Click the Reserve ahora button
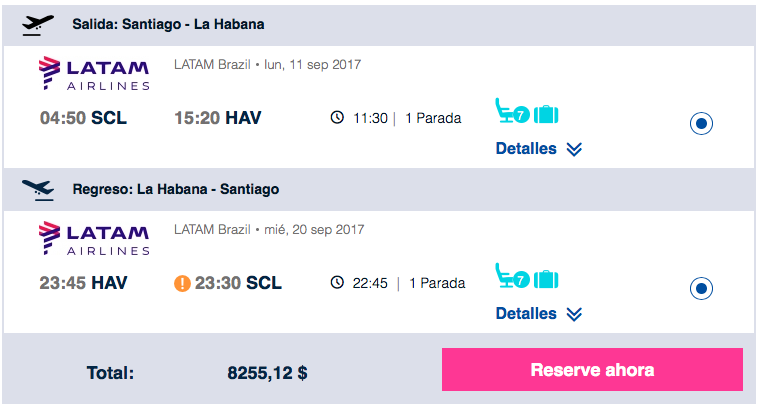Viewport: 761px width, 411px height. [x=592, y=370]
